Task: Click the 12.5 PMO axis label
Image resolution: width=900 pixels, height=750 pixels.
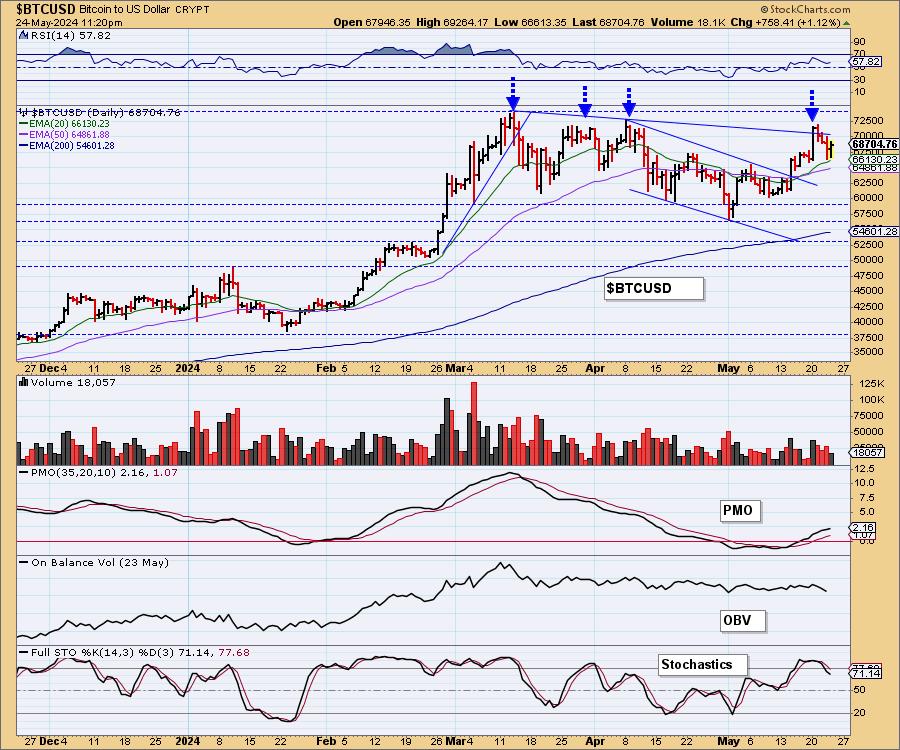Action: (864, 469)
